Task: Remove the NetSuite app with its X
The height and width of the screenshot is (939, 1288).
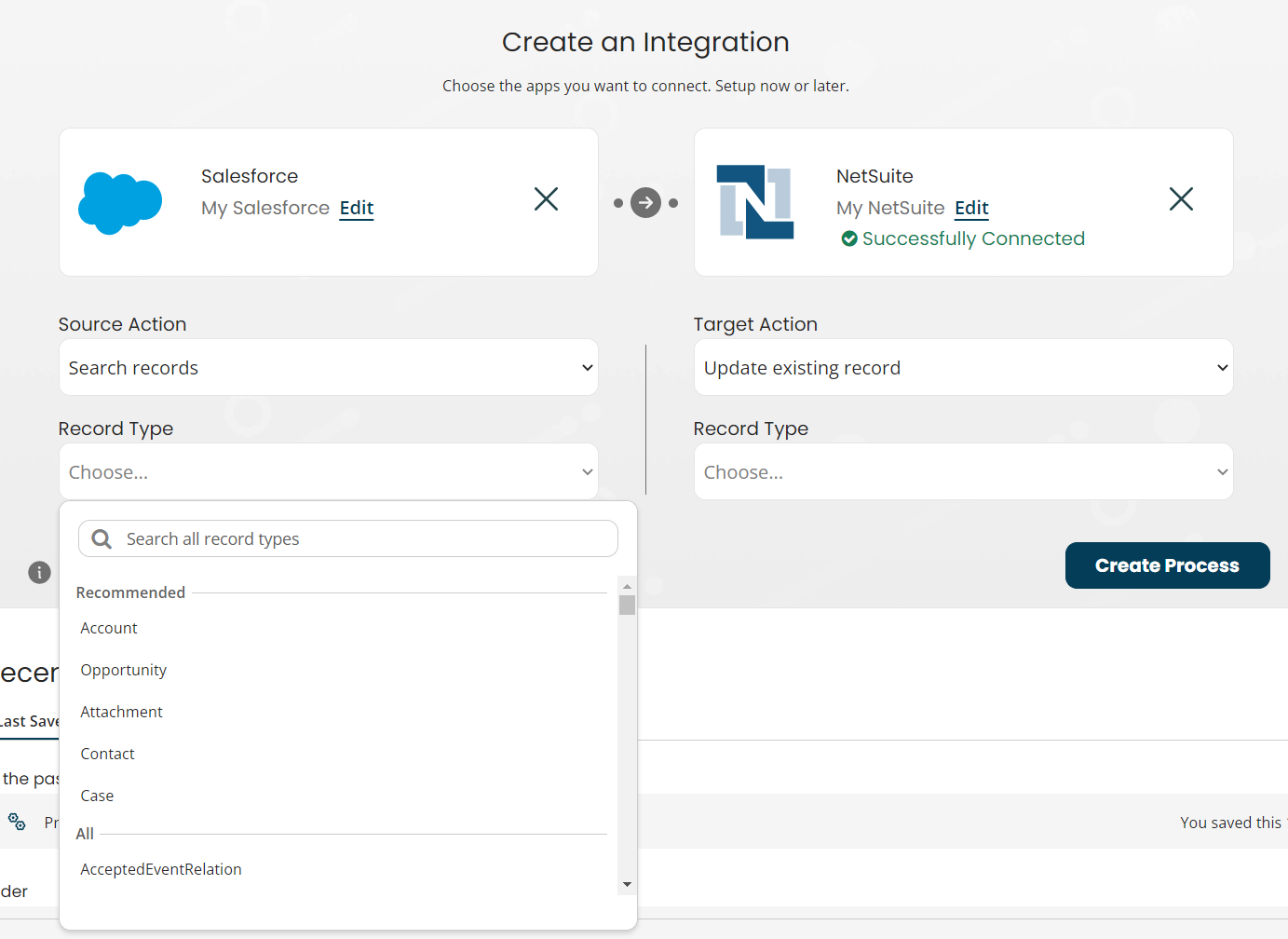Action: (1181, 198)
